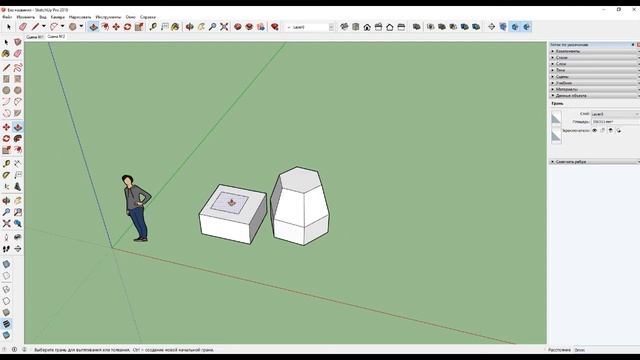Click Make Component in the left toolbar

(x=18, y=42)
